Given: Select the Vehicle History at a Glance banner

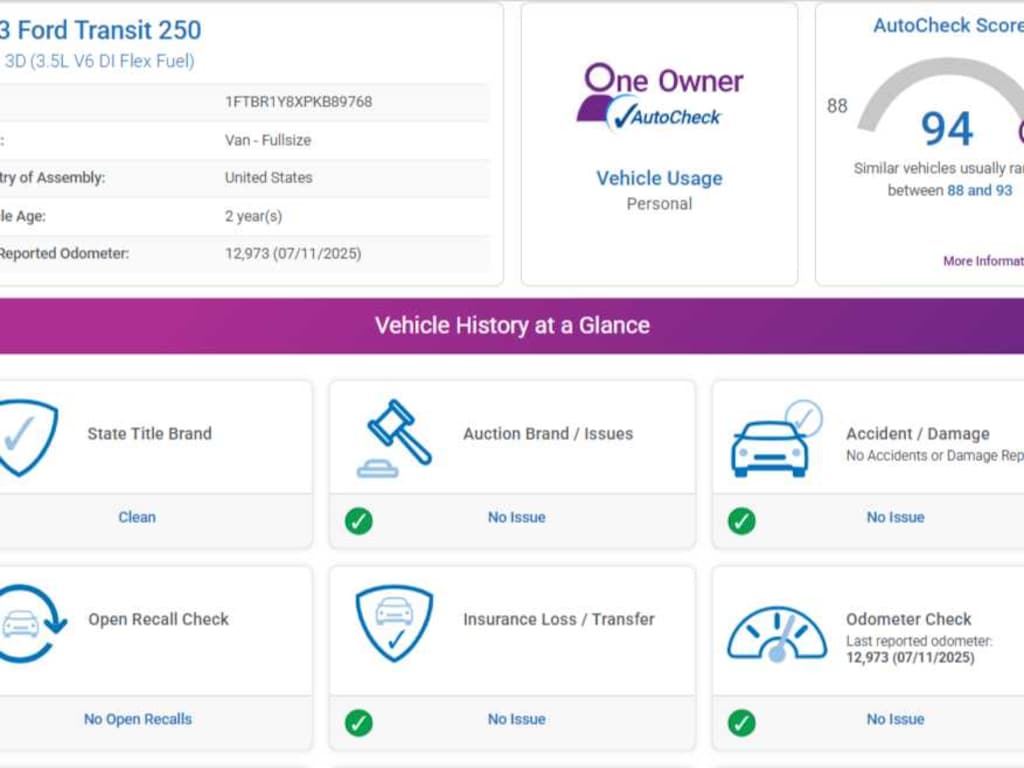Looking at the screenshot, I should 512,325.
